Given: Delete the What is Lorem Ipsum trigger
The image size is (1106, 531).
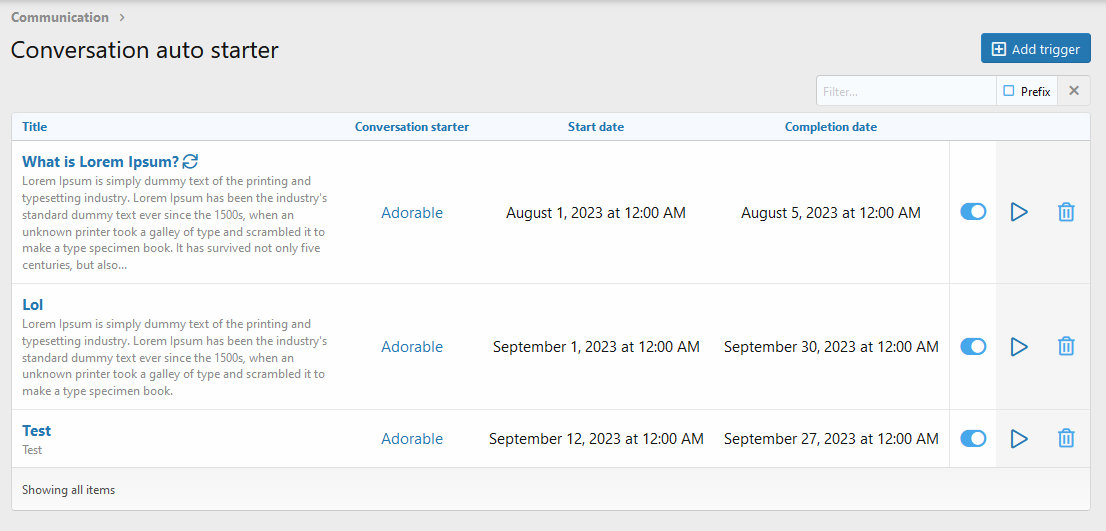Looking at the screenshot, I should (1066, 212).
